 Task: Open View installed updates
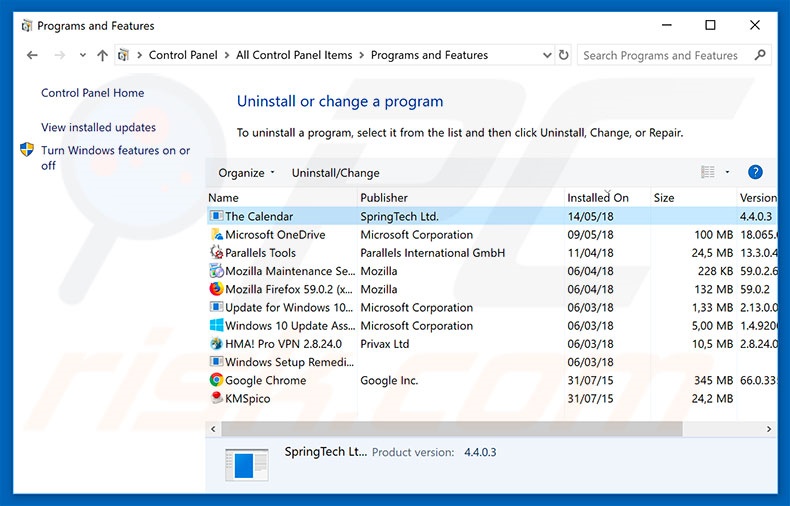[98, 128]
